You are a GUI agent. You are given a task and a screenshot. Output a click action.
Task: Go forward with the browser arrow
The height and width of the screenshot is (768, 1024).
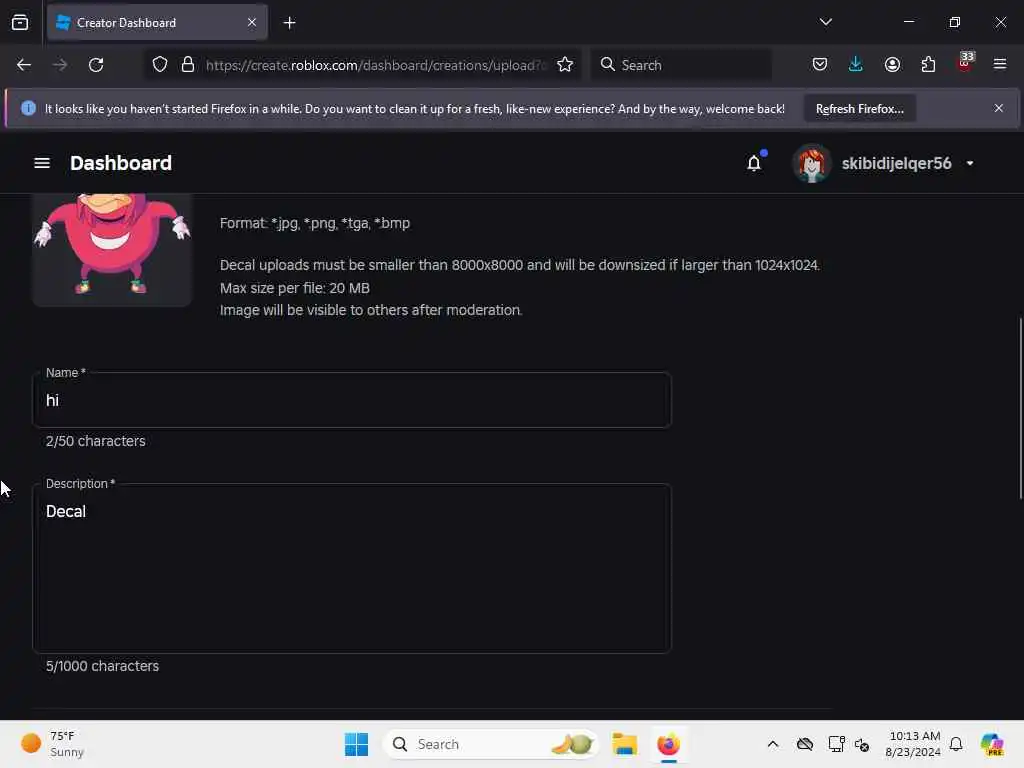(x=59, y=65)
